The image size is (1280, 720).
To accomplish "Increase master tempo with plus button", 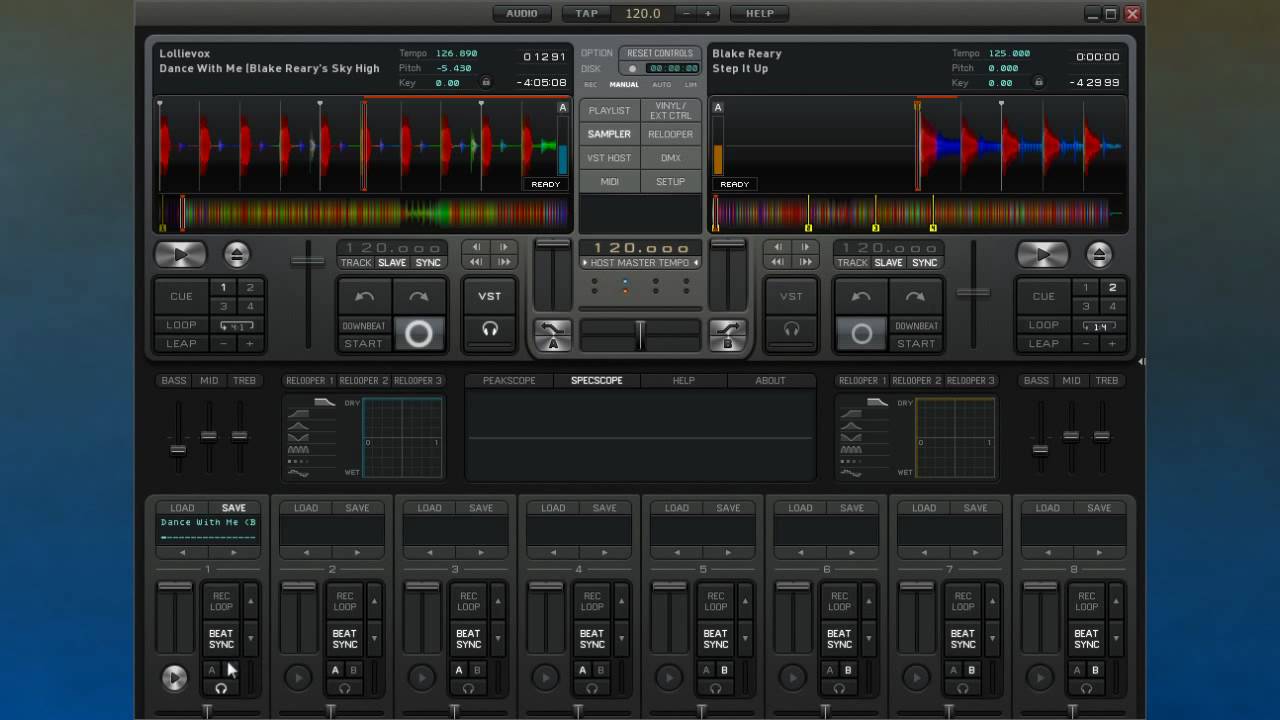I will 708,13.
